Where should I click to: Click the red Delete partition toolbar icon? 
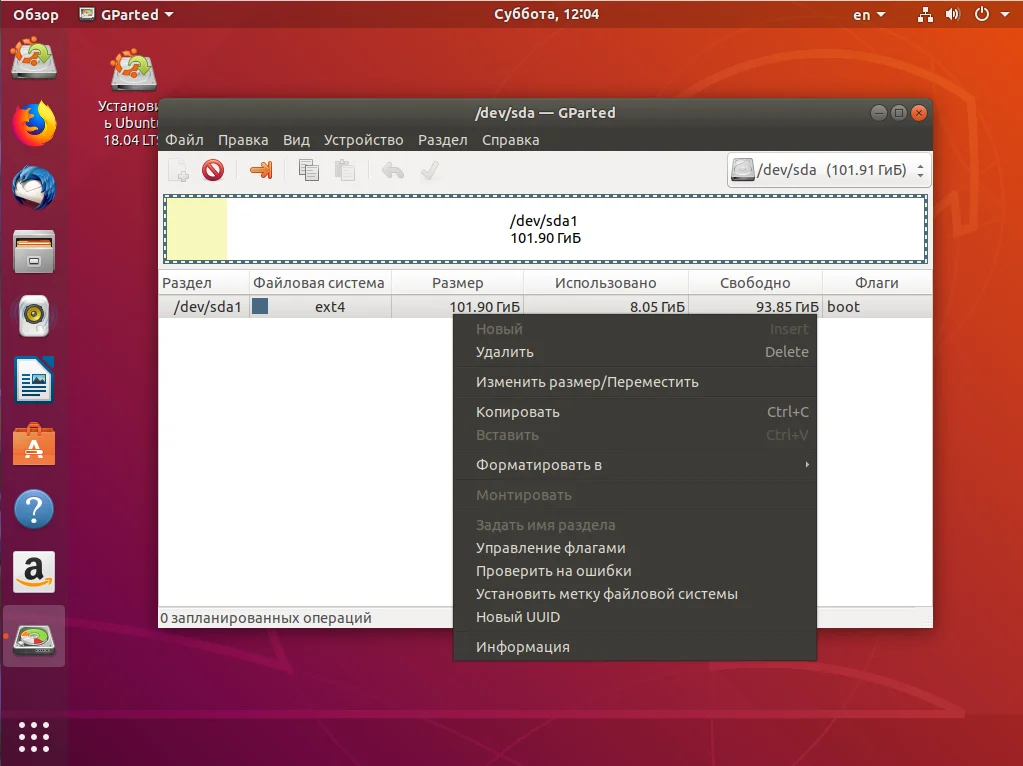[x=212, y=170]
